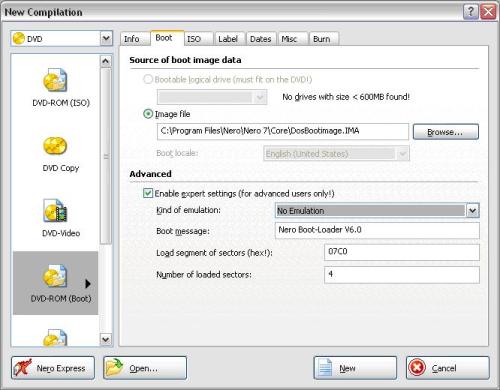This screenshot has width=500, height=390.
Task: Click the Cancel button
Action: point(448,368)
